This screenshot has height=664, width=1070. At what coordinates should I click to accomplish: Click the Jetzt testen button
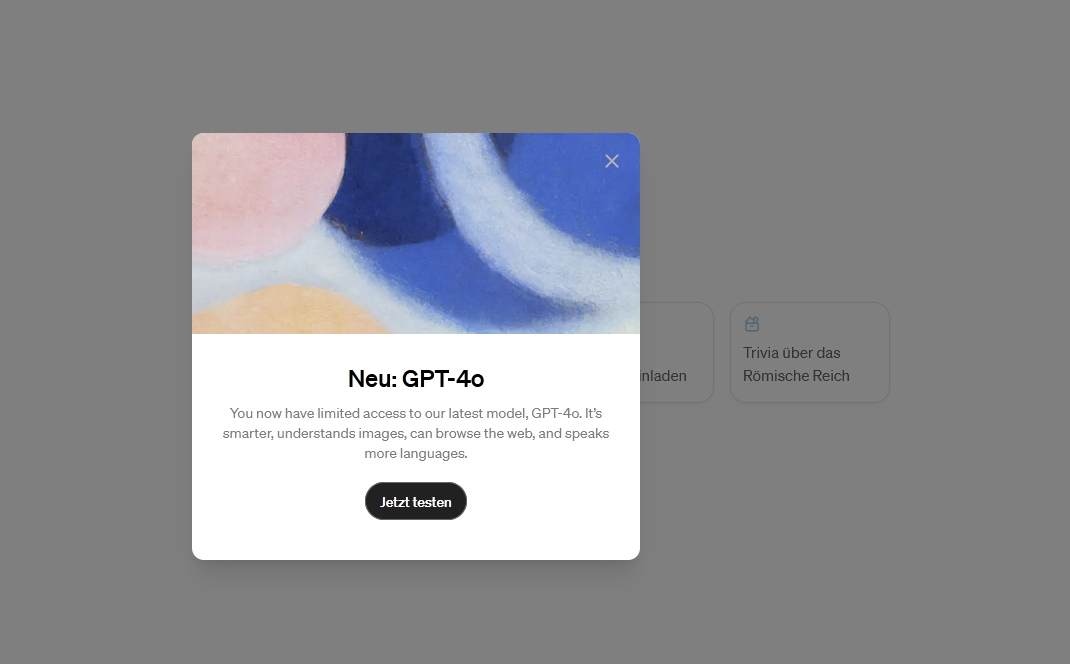pos(416,502)
